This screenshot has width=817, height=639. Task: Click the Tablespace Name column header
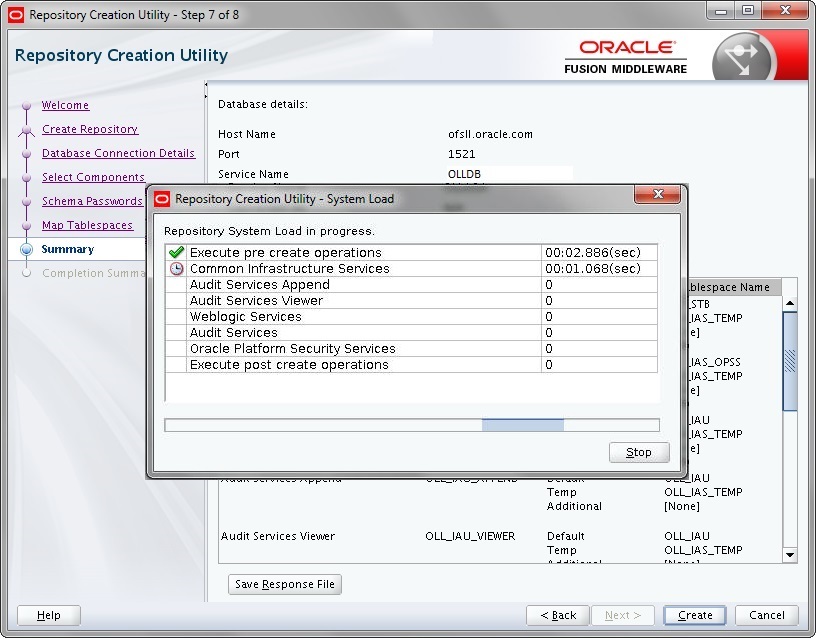point(728,287)
